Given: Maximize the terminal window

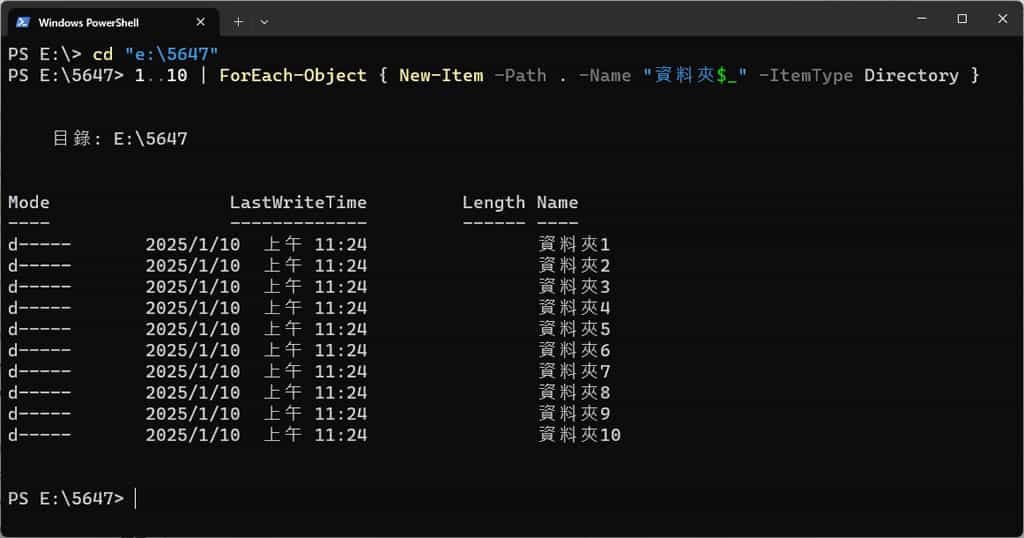Looking at the screenshot, I should point(962,18).
